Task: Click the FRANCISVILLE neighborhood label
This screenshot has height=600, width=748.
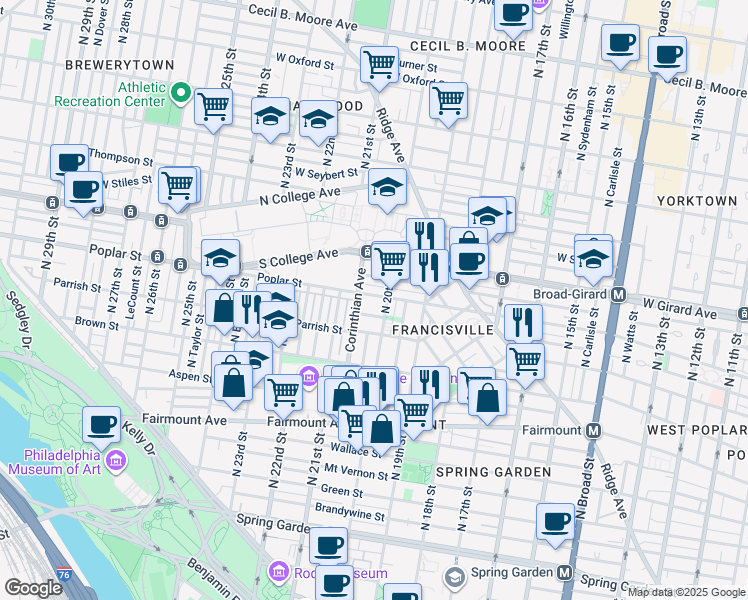Action: coord(443,330)
